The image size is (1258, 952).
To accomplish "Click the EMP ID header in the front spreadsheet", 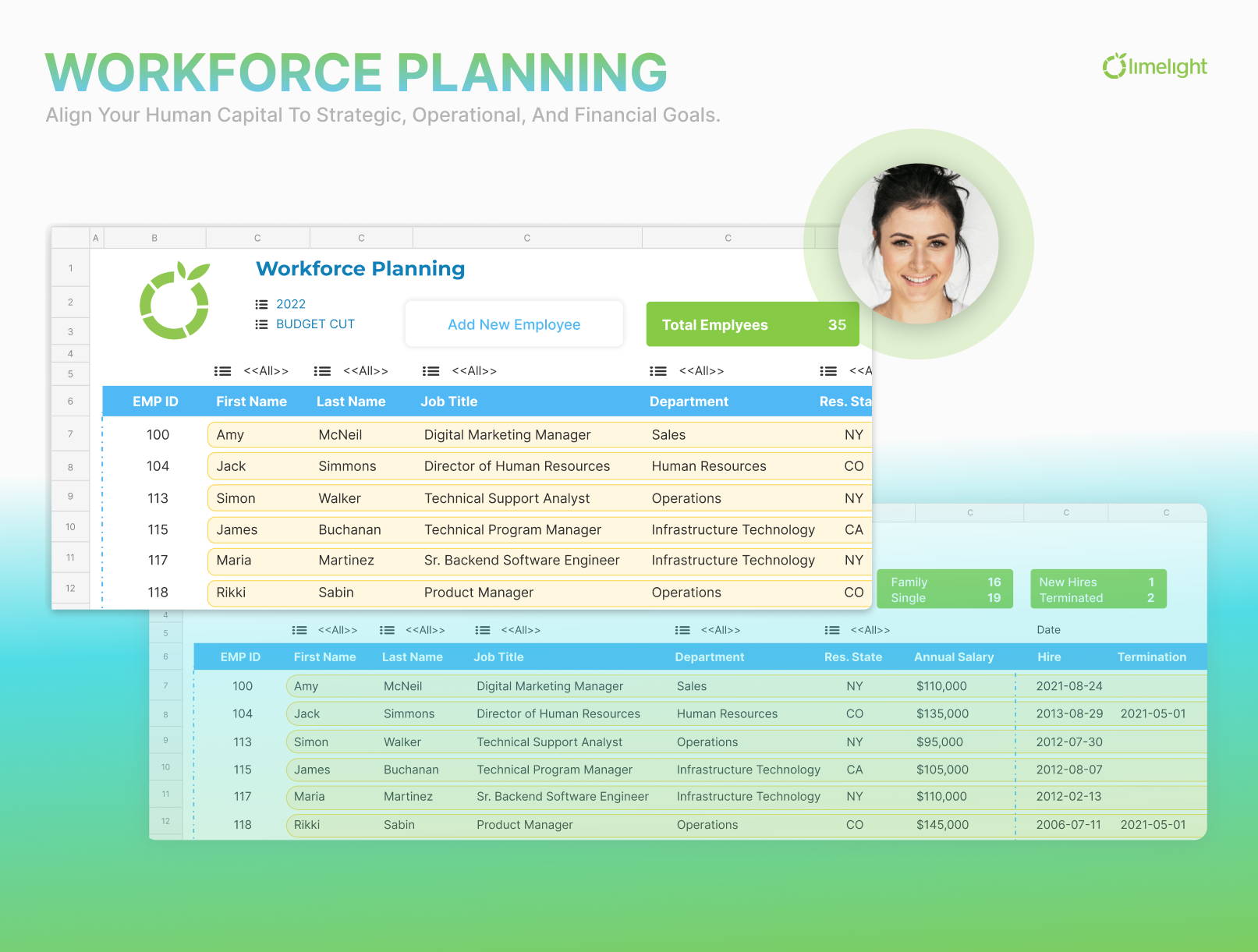I will pyautogui.click(x=155, y=402).
